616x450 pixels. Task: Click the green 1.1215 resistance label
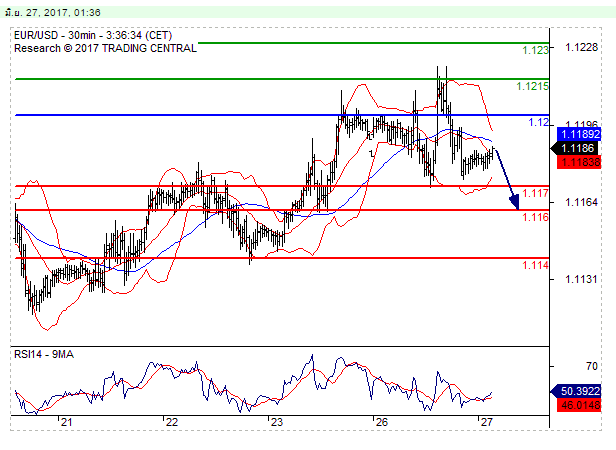532,86
